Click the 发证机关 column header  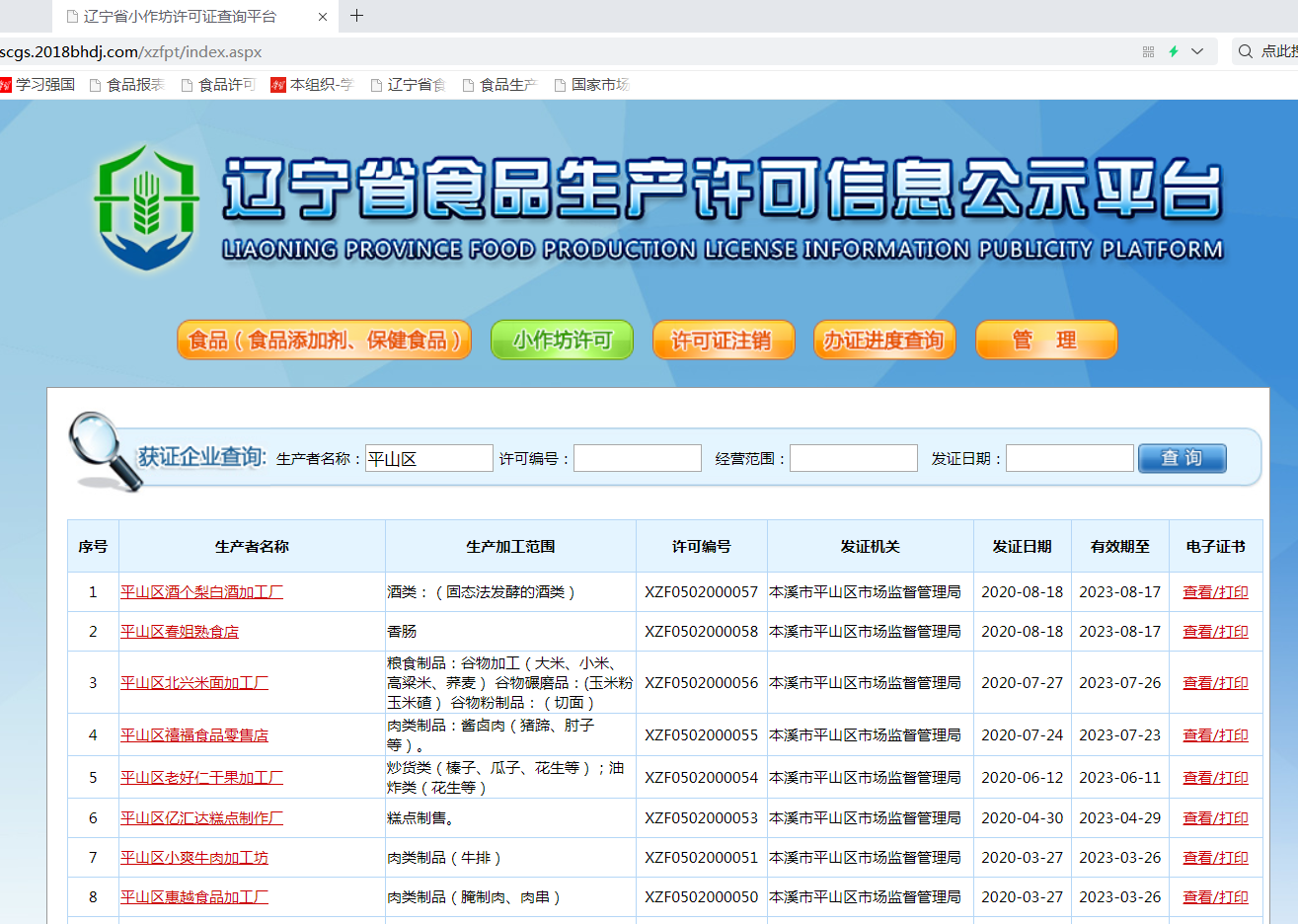pos(870,547)
